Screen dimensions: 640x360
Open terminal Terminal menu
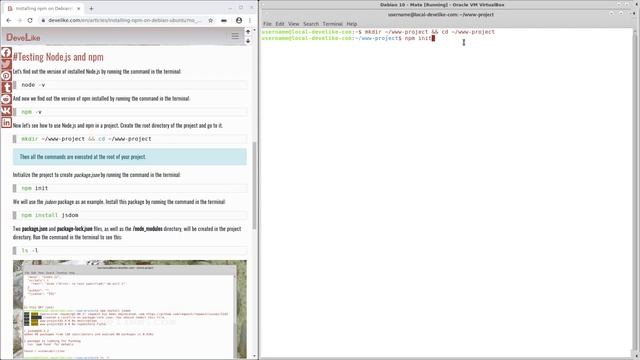333,24
